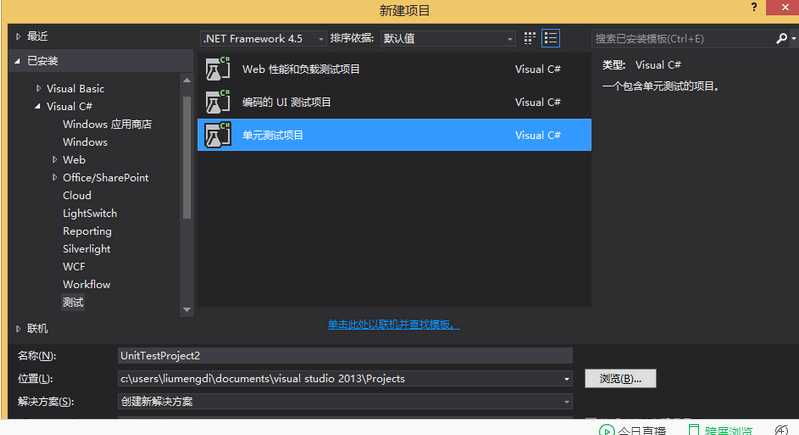Open the help question mark button

[x=754, y=7]
